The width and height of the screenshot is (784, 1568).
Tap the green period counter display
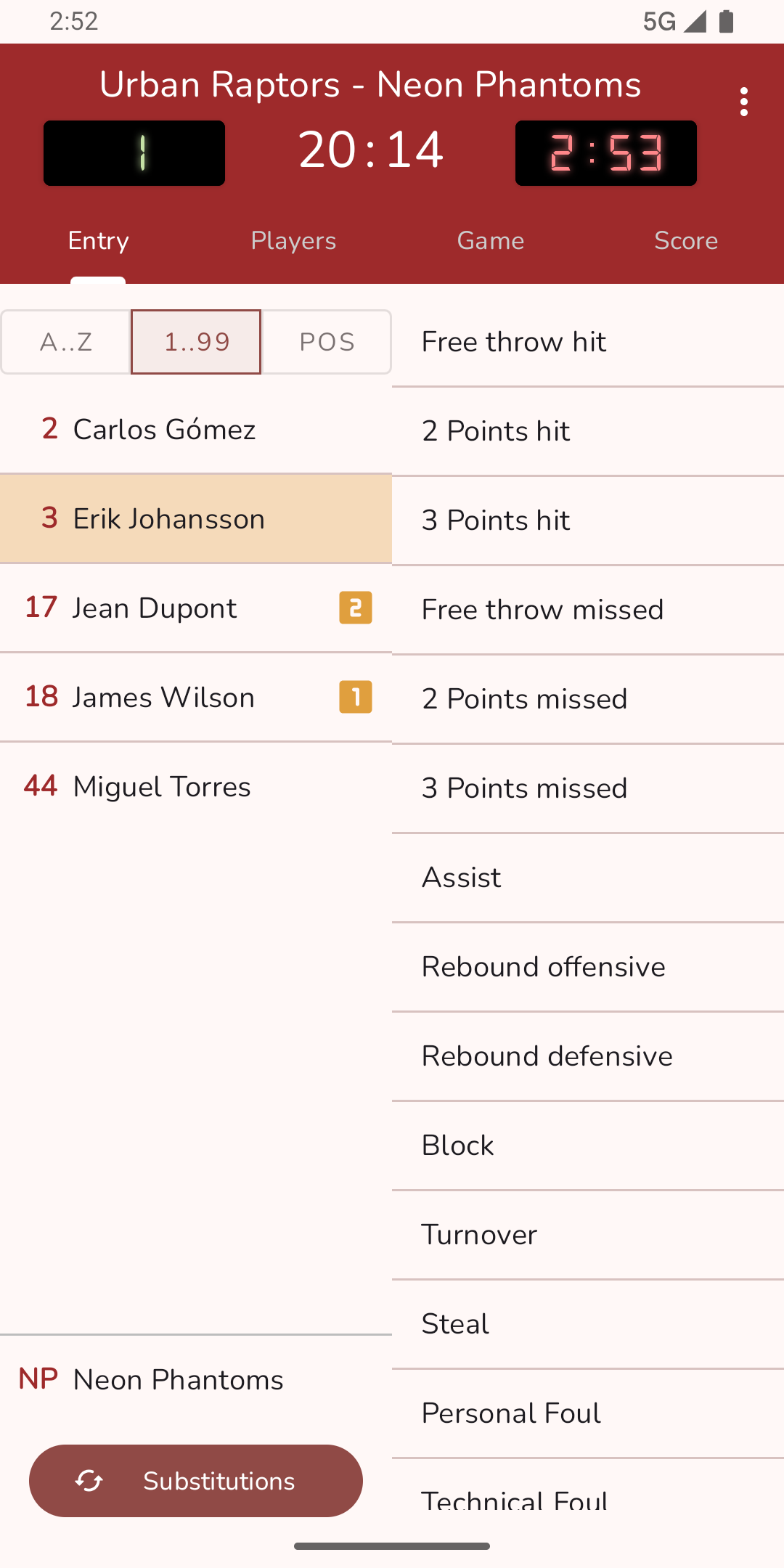pyautogui.click(x=134, y=153)
